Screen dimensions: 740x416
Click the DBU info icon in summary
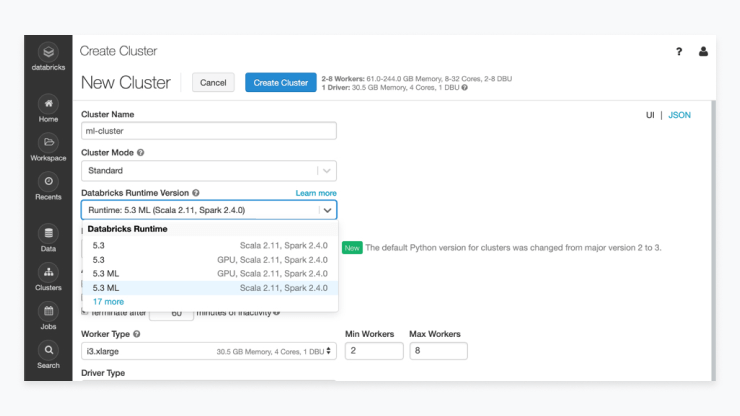point(465,87)
